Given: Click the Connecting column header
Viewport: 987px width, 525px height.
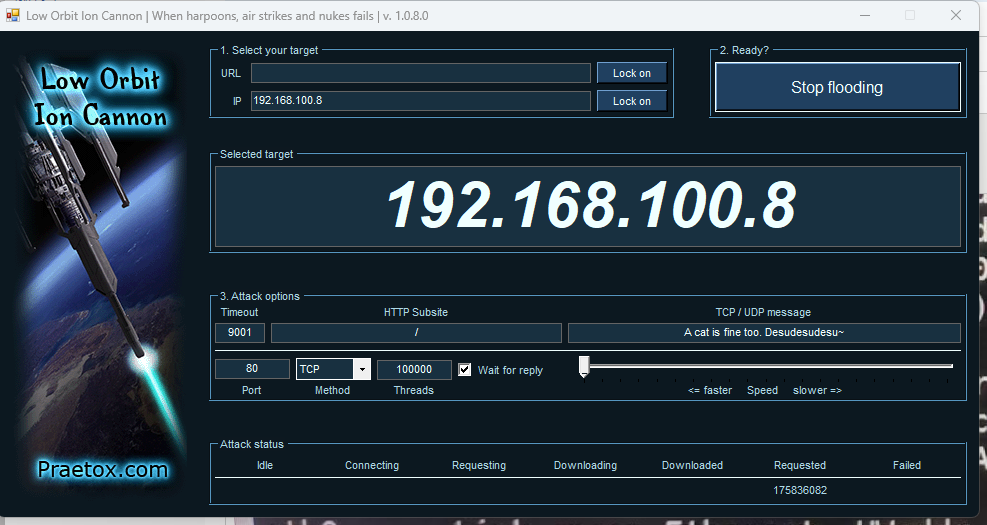Looking at the screenshot, I should click(x=372, y=465).
